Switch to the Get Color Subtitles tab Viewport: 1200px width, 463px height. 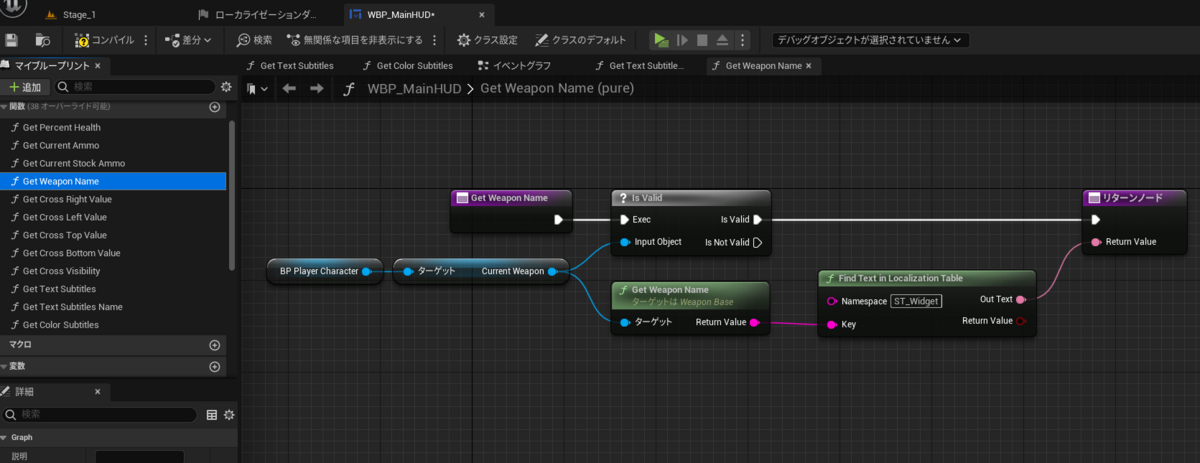(406, 66)
